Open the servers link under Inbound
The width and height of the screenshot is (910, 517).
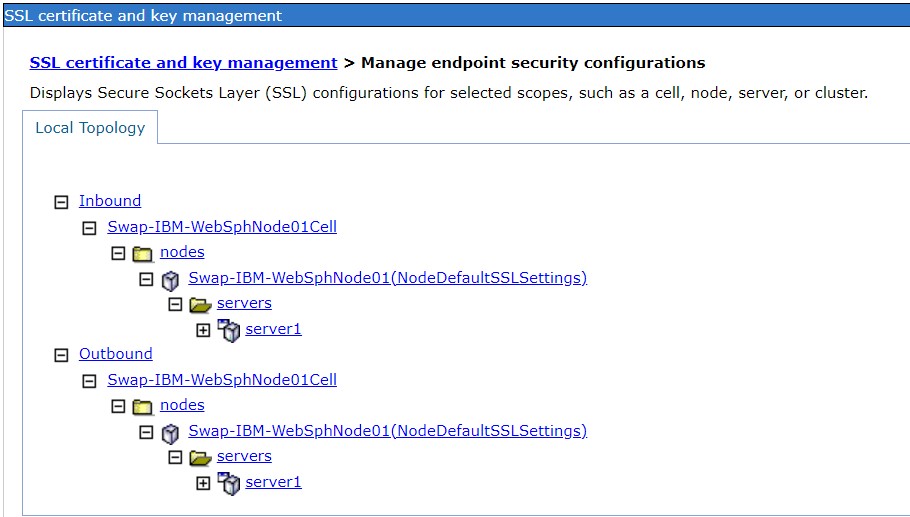click(x=244, y=303)
